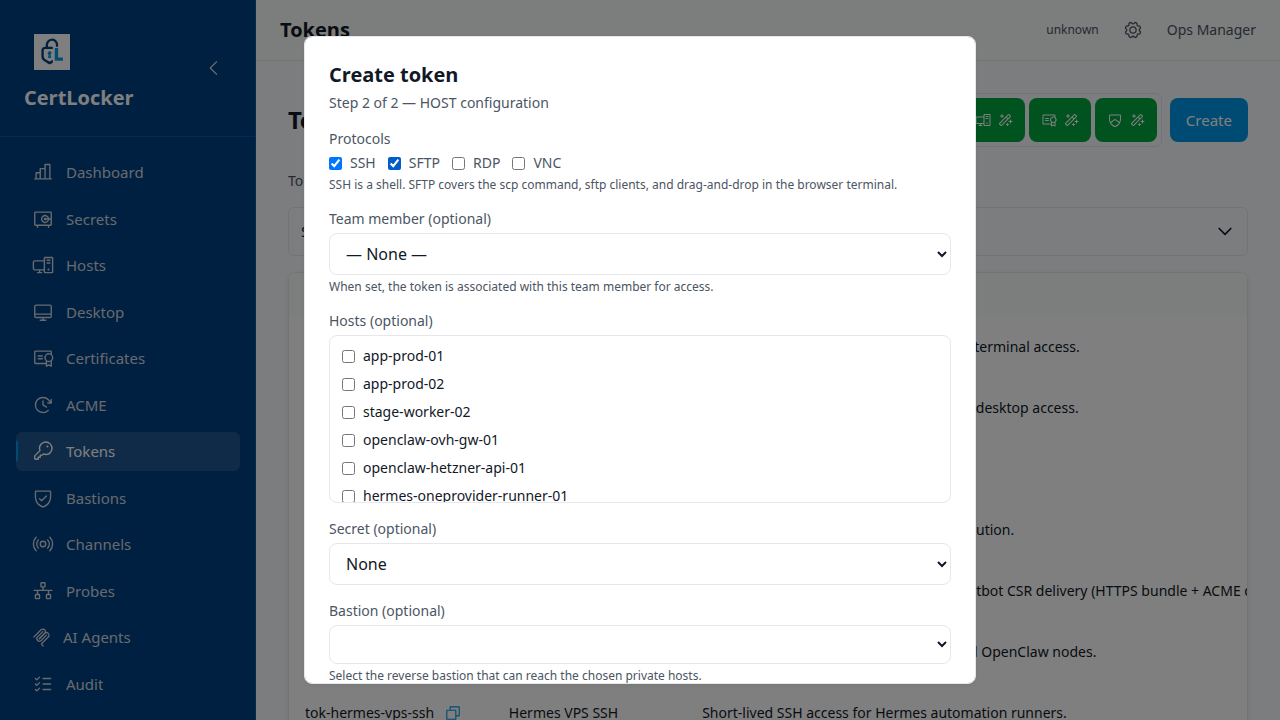Tick the openclaw-ovh-gw-01 host checkbox

click(x=349, y=440)
